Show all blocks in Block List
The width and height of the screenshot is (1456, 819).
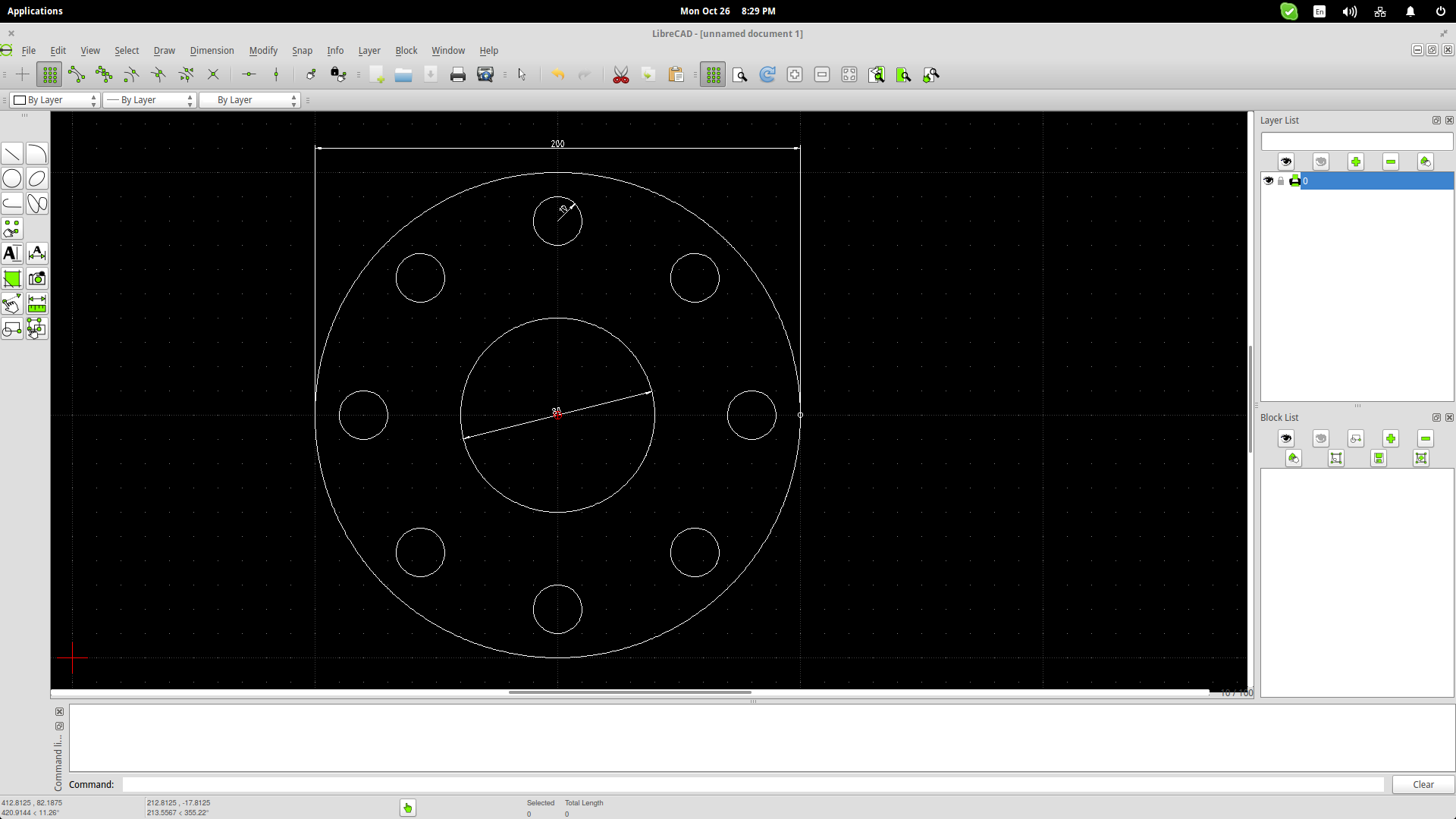click(x=1286, y=438)
